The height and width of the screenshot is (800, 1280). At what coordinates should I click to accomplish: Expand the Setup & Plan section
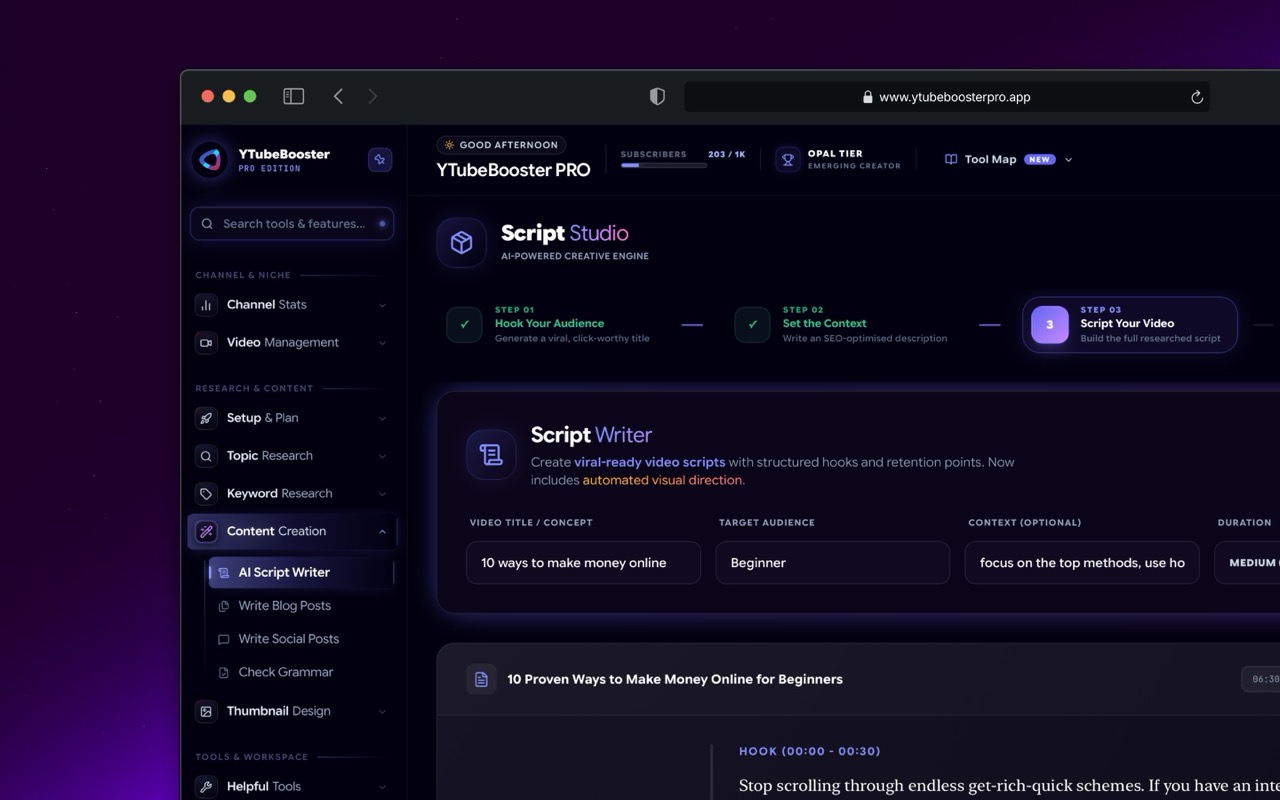point(382,418)
